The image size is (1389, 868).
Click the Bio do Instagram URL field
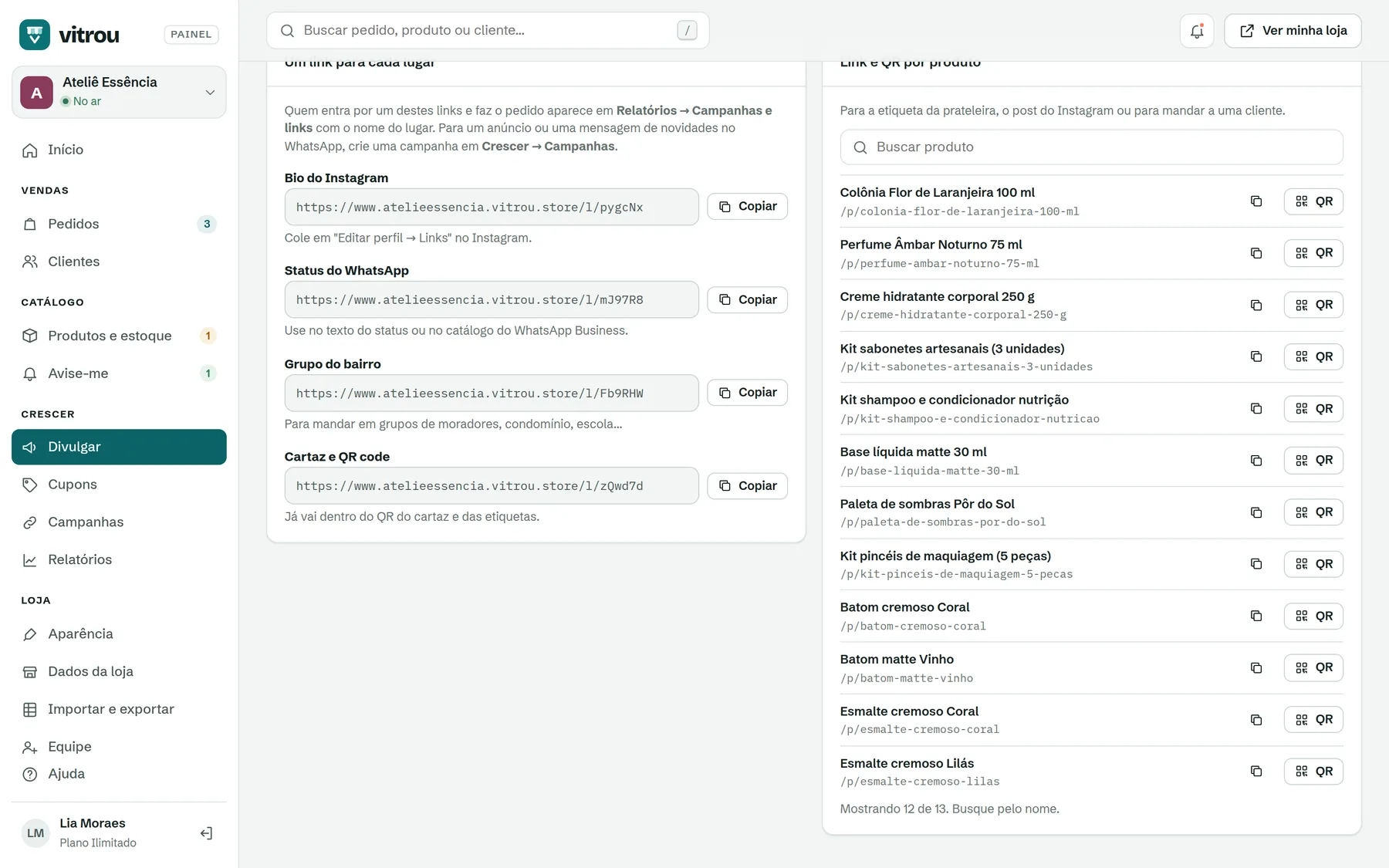click(x=492, y=208)
